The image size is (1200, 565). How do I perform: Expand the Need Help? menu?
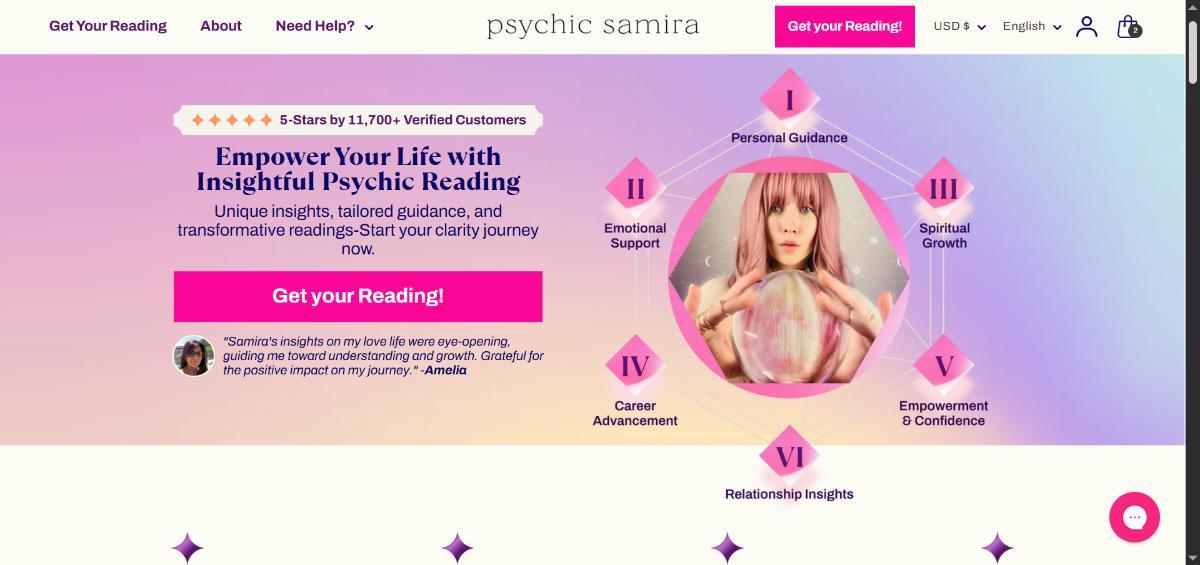324,26
